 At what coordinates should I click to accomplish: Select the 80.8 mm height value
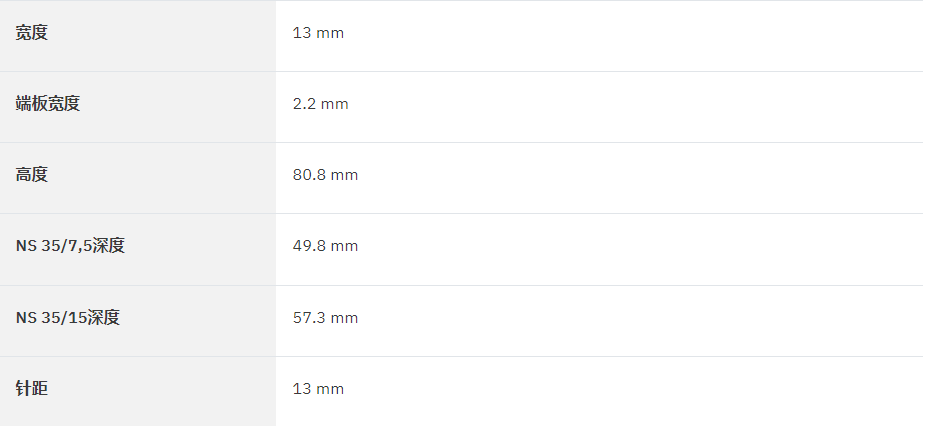[x=325, y=175]
